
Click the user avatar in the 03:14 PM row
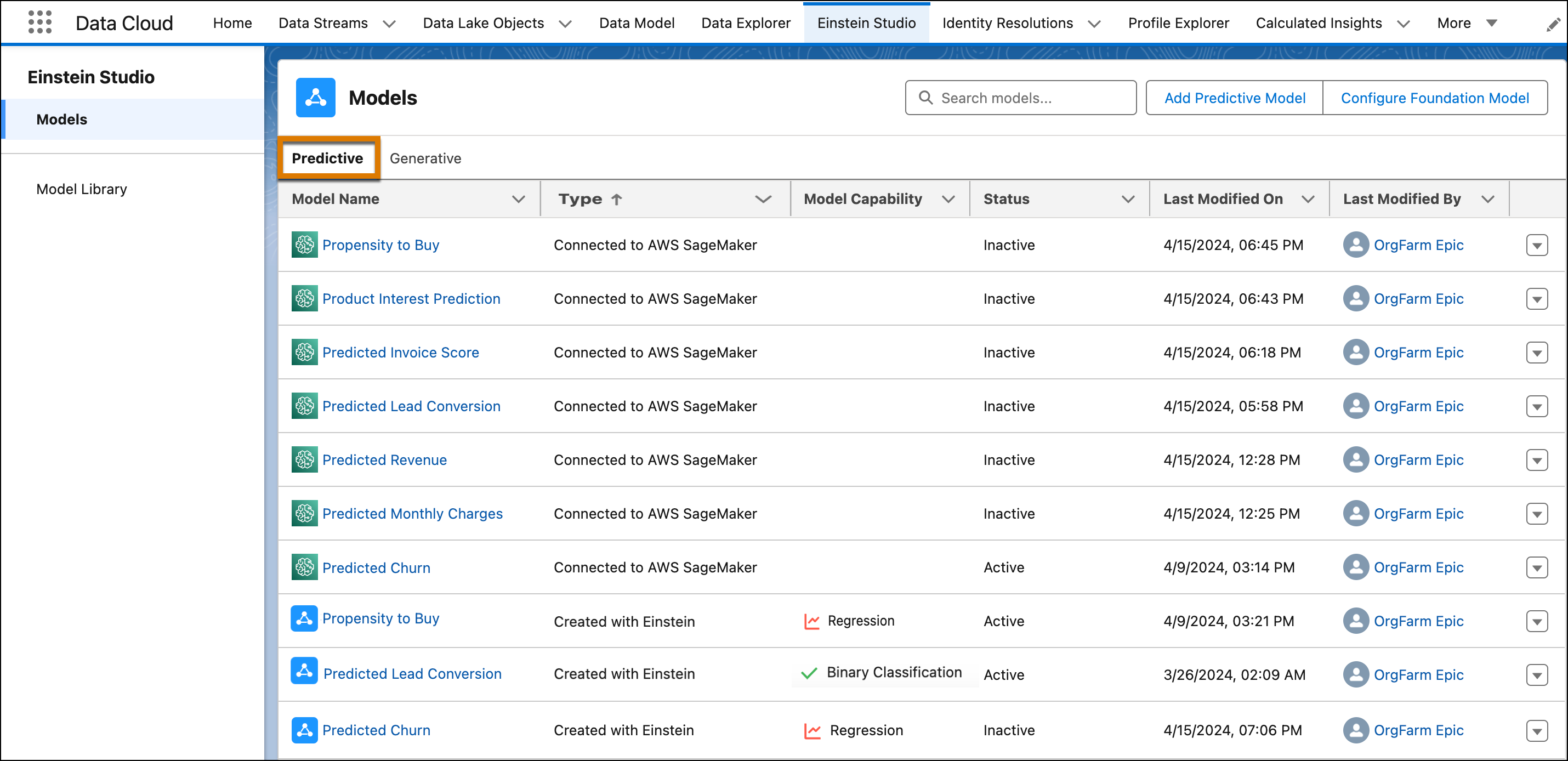tap(1356, 567)
